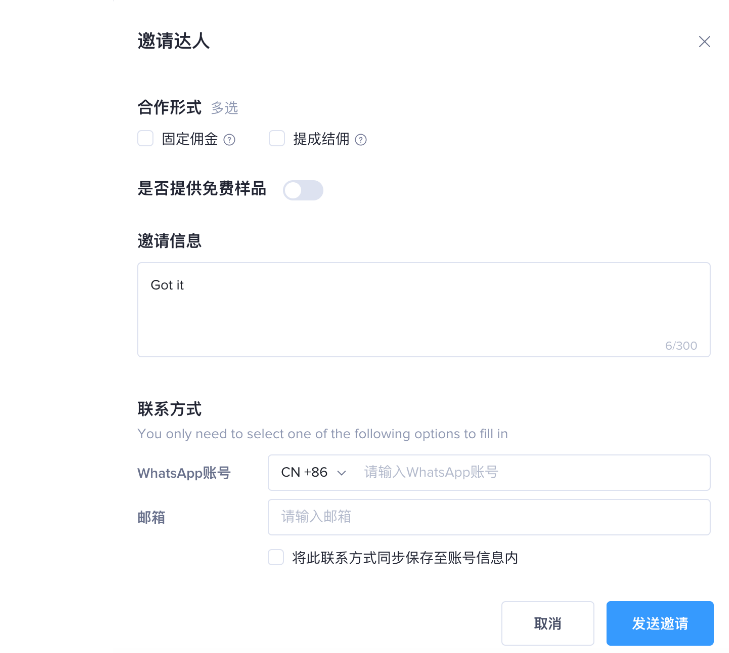Focus the WhatsApp账号 number input field
The image size is (729, 653).
coord(530,472)
